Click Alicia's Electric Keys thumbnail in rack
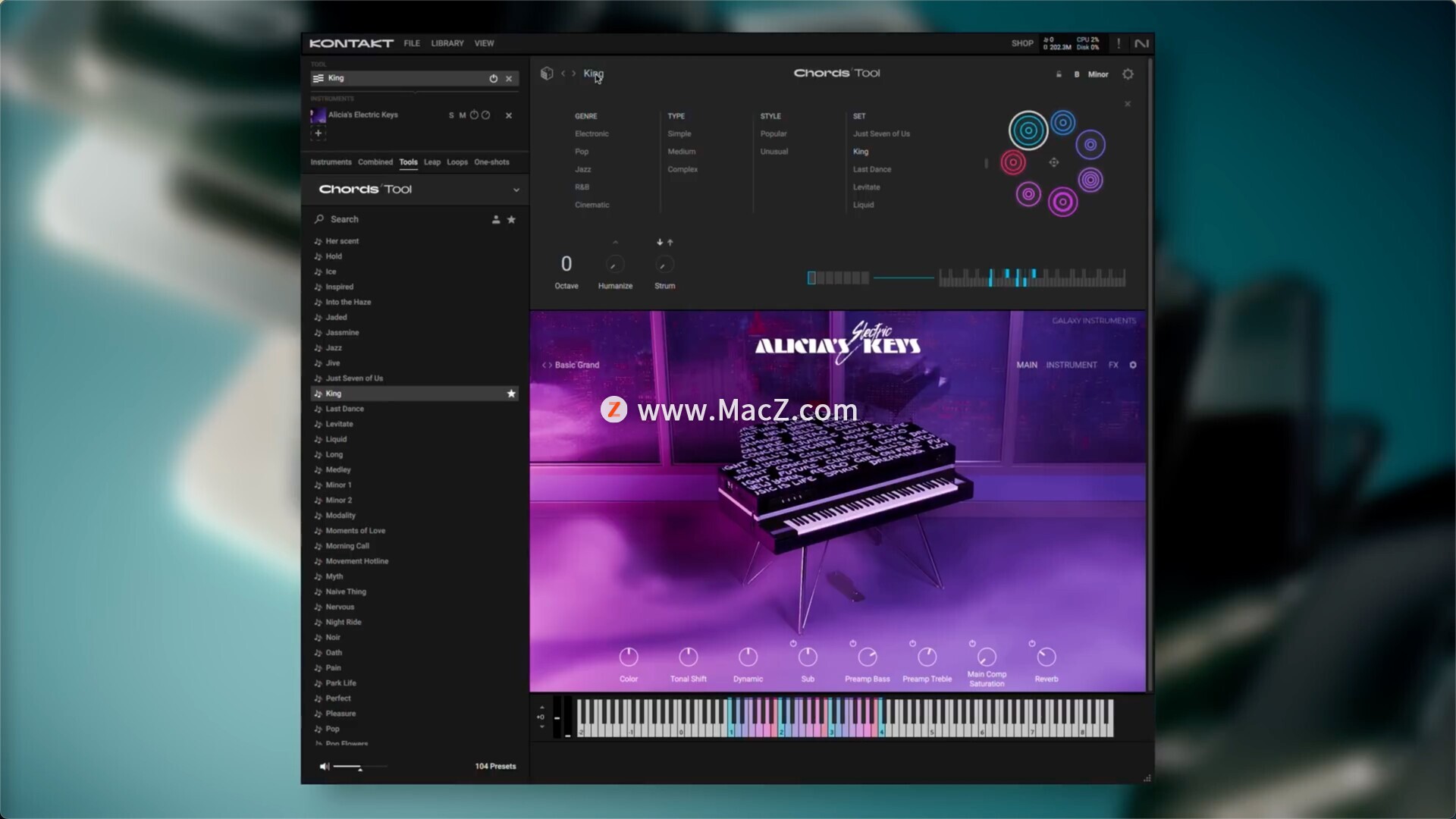 click(x=318, y=115)
